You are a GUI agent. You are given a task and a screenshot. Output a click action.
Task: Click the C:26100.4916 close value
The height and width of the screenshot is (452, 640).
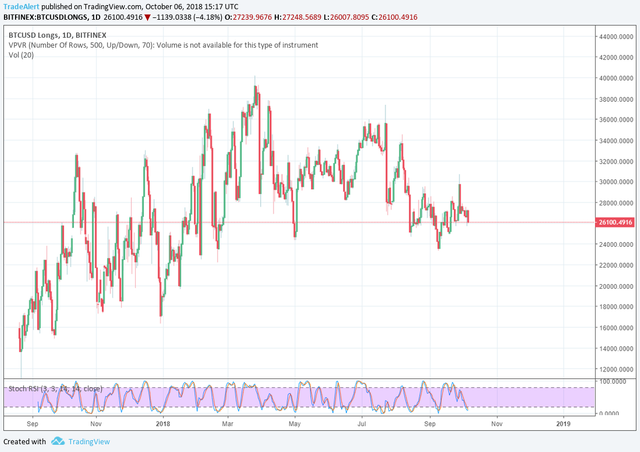coord(394,17)
